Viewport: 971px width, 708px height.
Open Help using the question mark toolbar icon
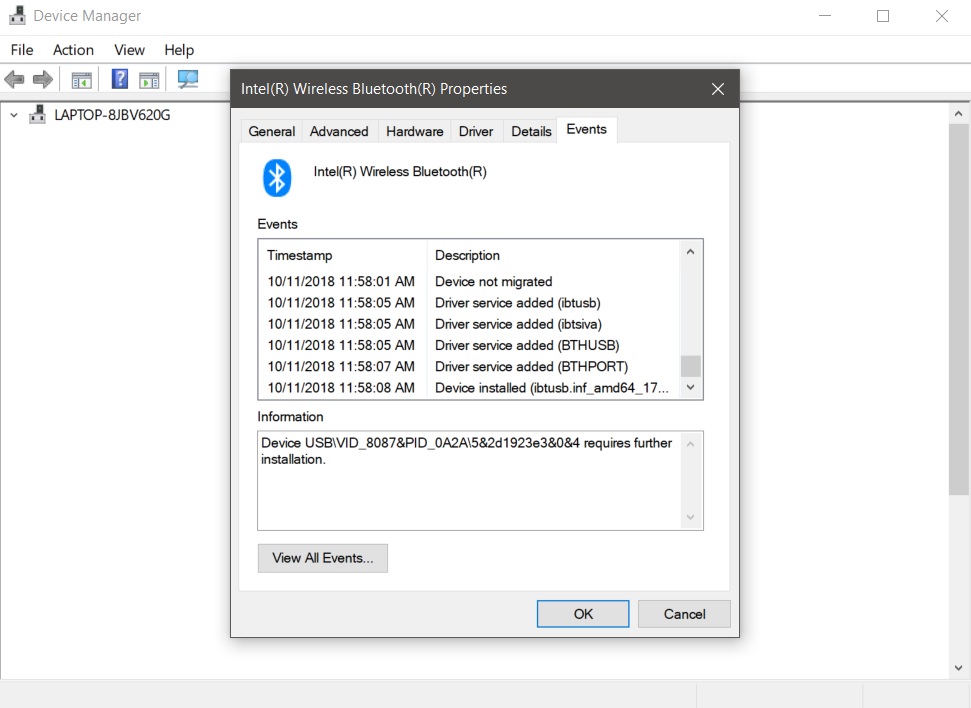(119, 78)
